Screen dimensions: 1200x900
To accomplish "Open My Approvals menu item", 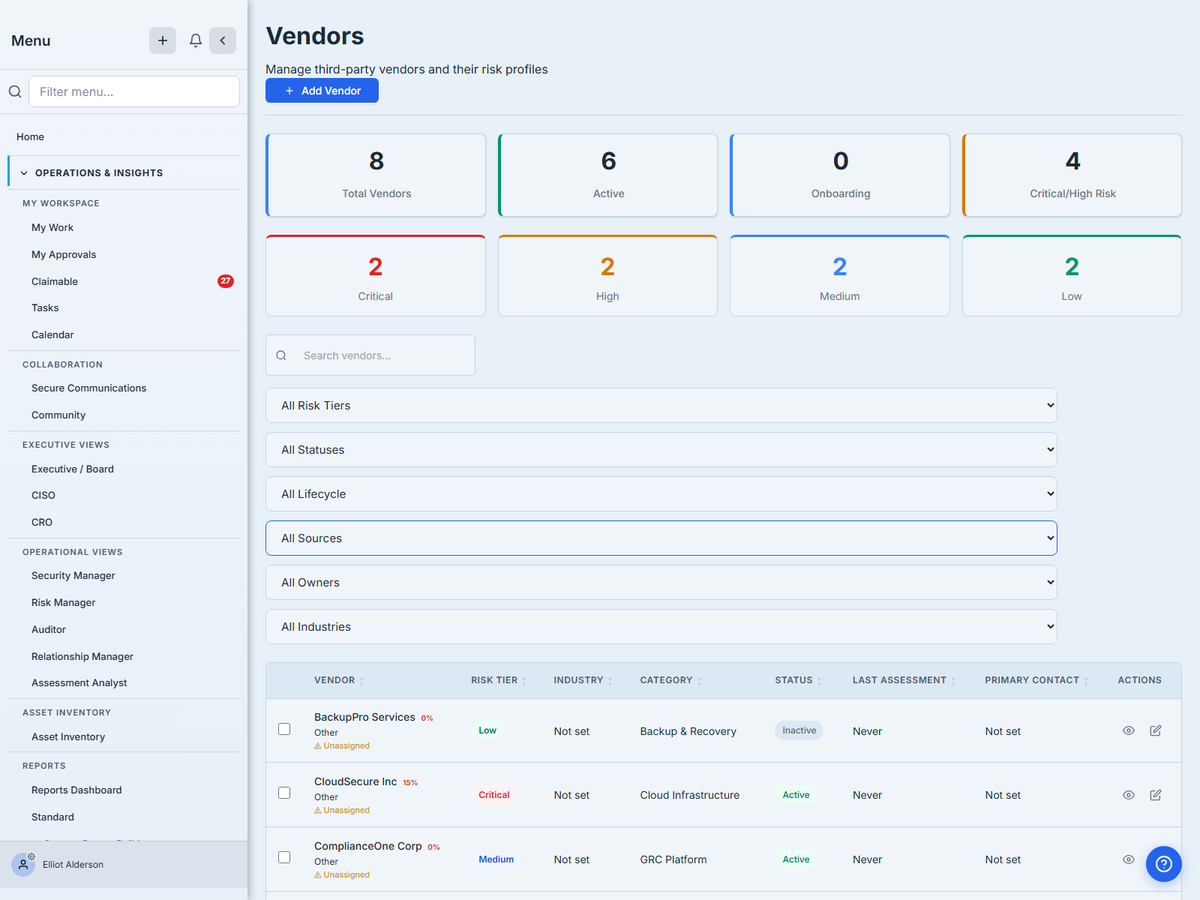I will coord(64,255).
